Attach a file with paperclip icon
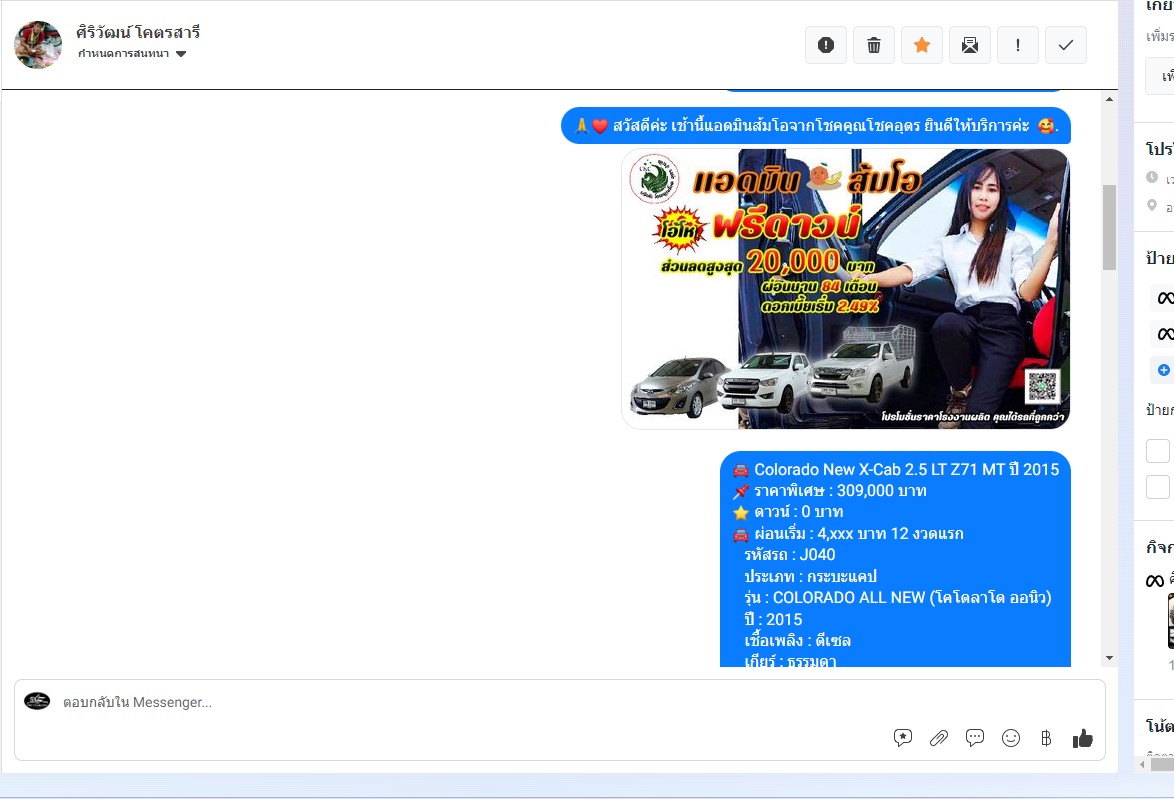The image size is (1174, 799). click(939, 738)
